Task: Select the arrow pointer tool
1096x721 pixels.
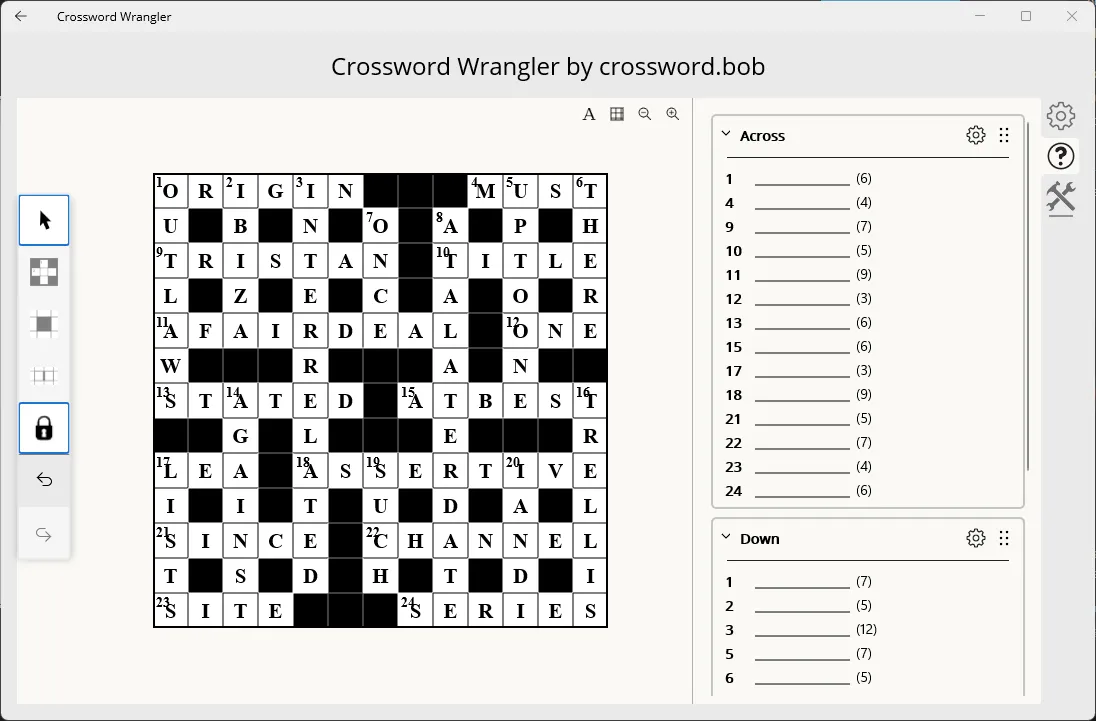Action: (44, 221)
